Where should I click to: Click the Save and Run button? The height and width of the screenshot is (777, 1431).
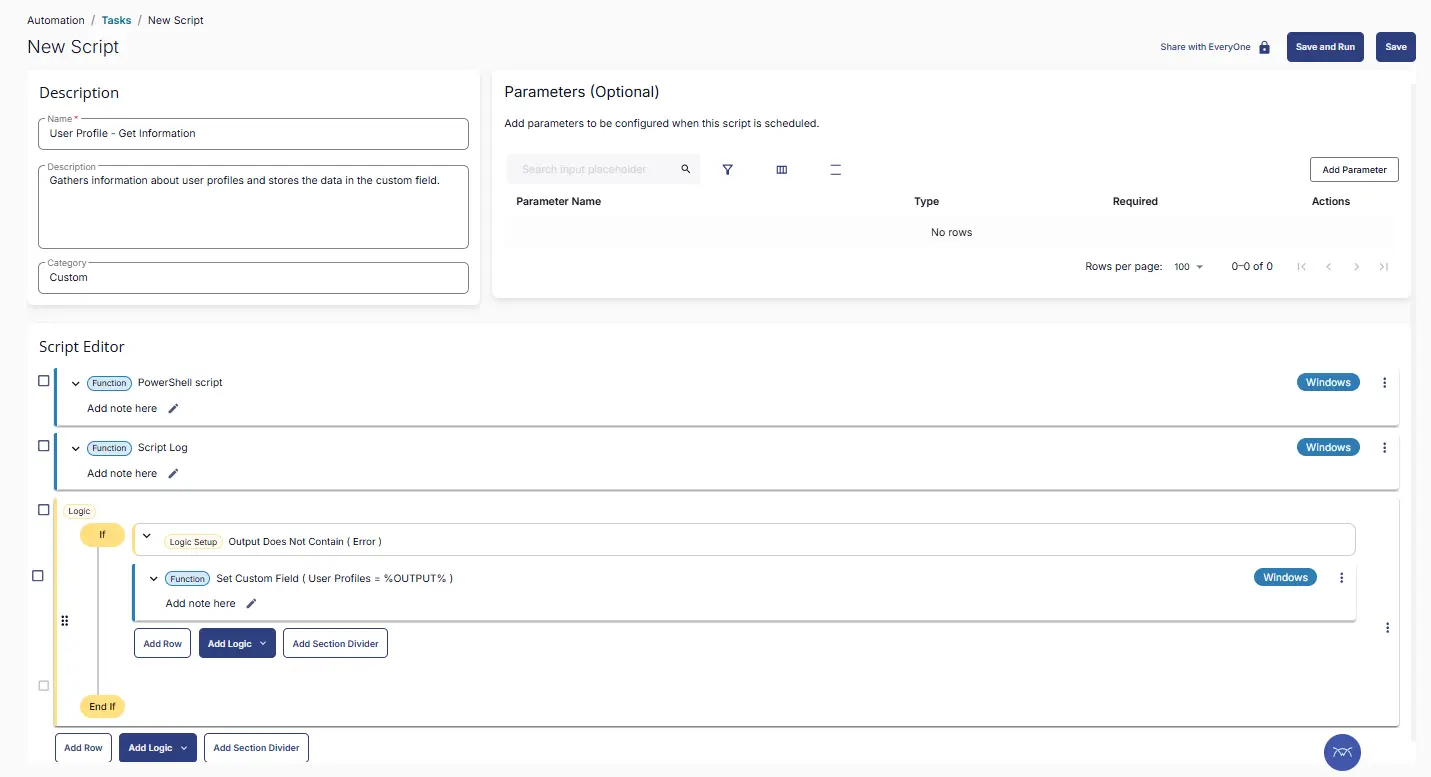point(1324,47)
